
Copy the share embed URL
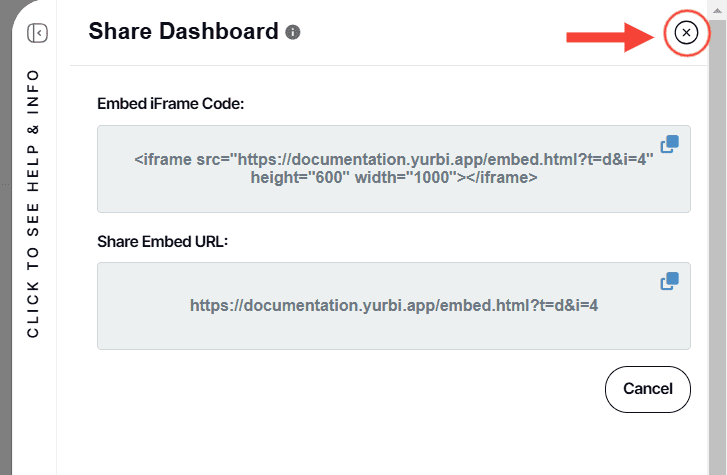tap(670, 281)
